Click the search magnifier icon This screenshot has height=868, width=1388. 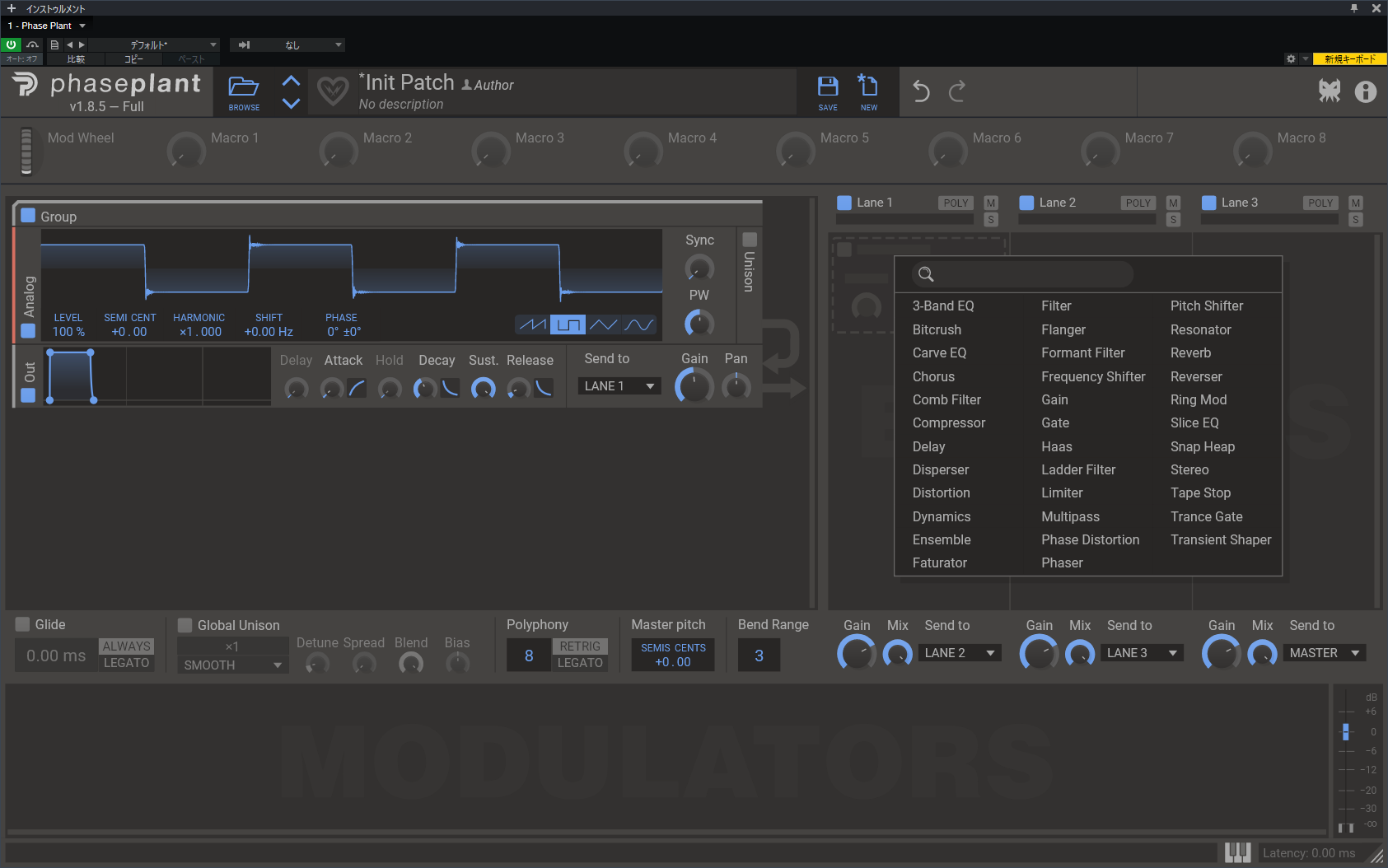[926, 274]
